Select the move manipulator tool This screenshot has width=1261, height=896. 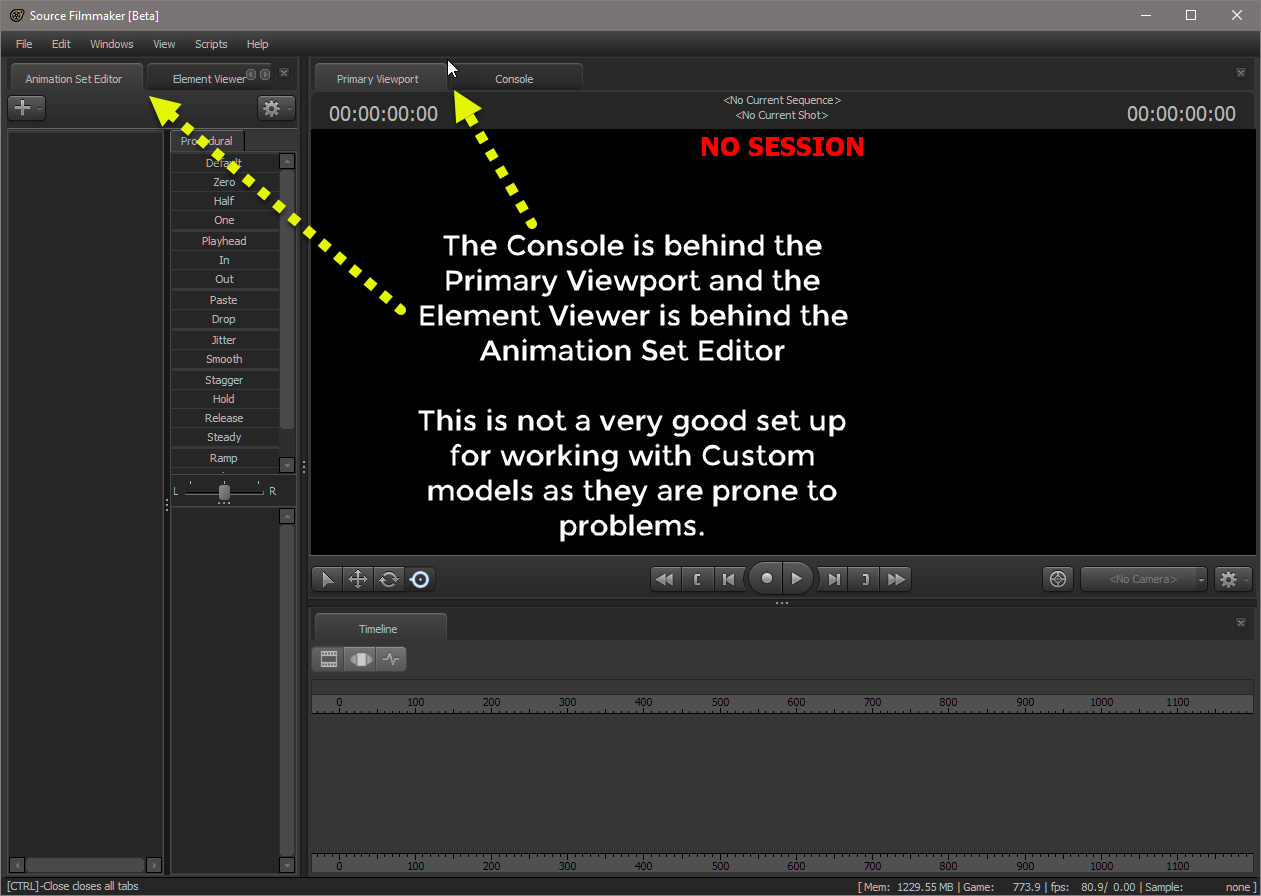[x=357, y=579]
